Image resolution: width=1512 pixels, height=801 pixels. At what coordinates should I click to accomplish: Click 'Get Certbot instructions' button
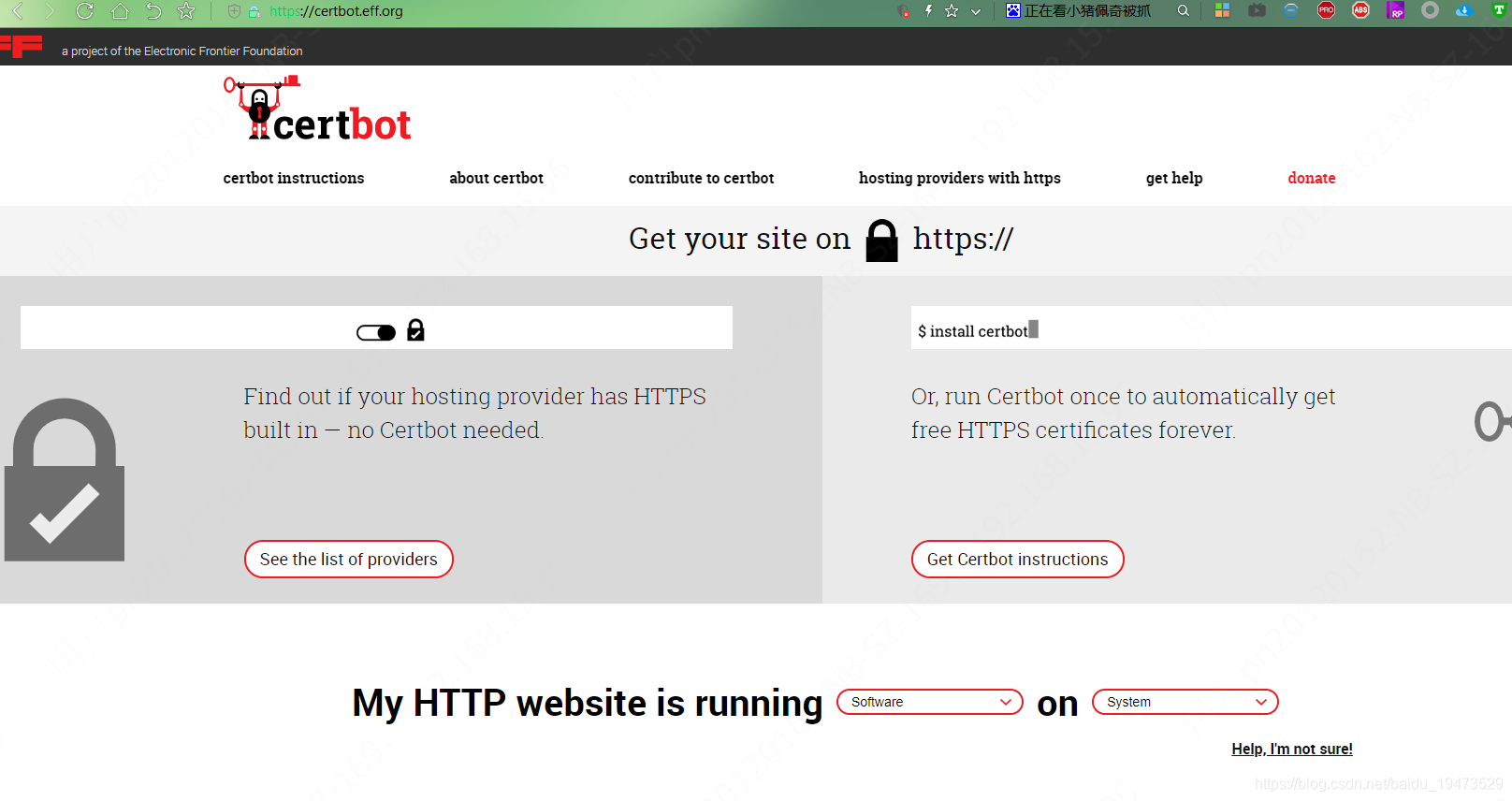coord(1018,560)
